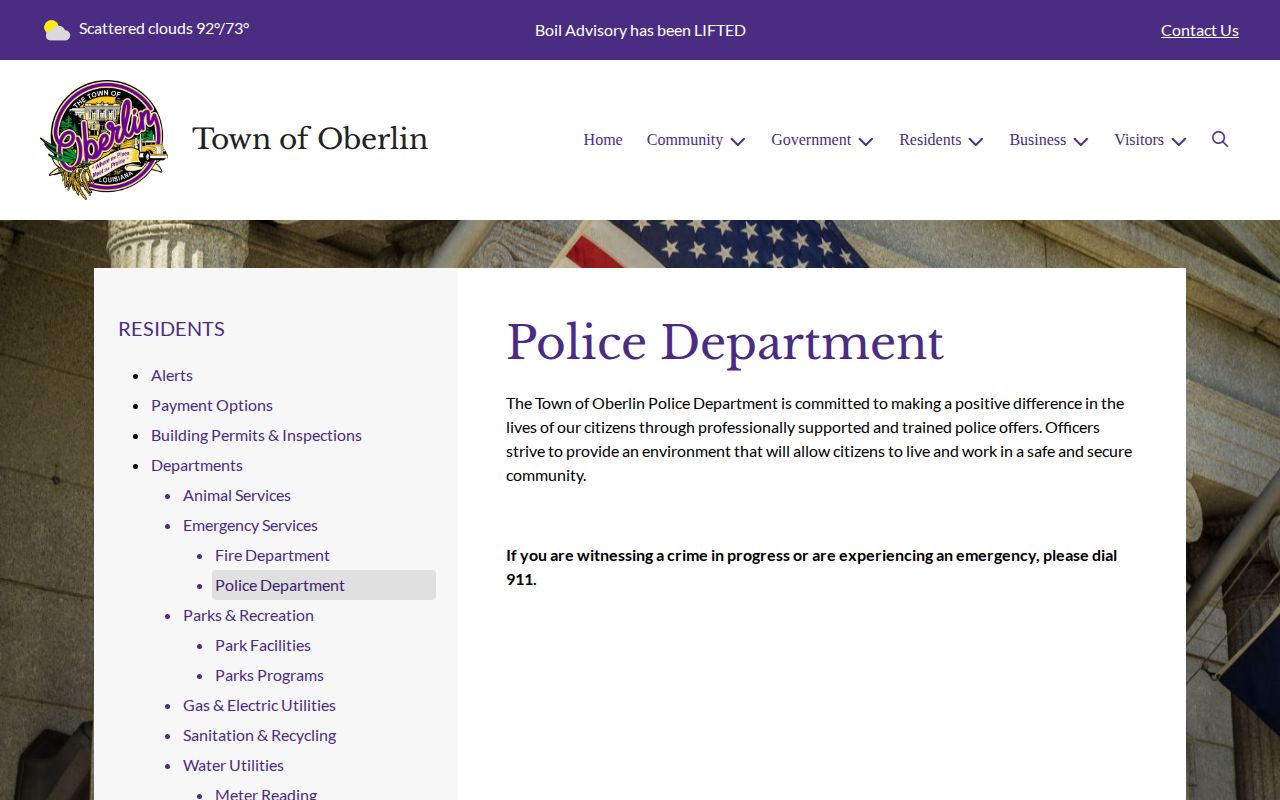Go to the Home menu item
Viewport: 1280px width, 800px height.
[x=603, y=140]
